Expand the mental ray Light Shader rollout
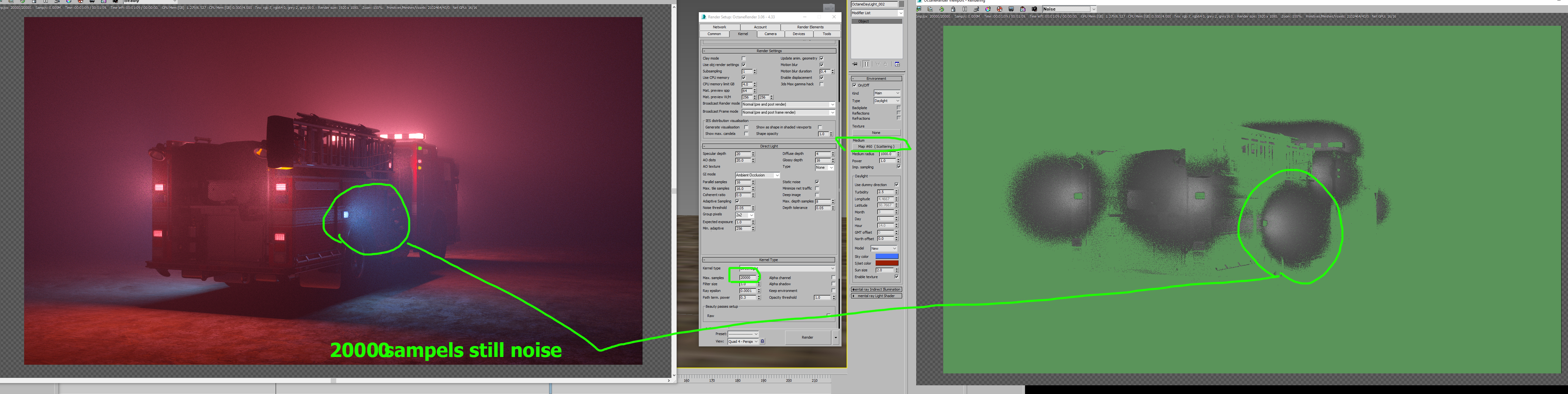The width and height of the screenshot is (1568, 394). click(876, 296)
